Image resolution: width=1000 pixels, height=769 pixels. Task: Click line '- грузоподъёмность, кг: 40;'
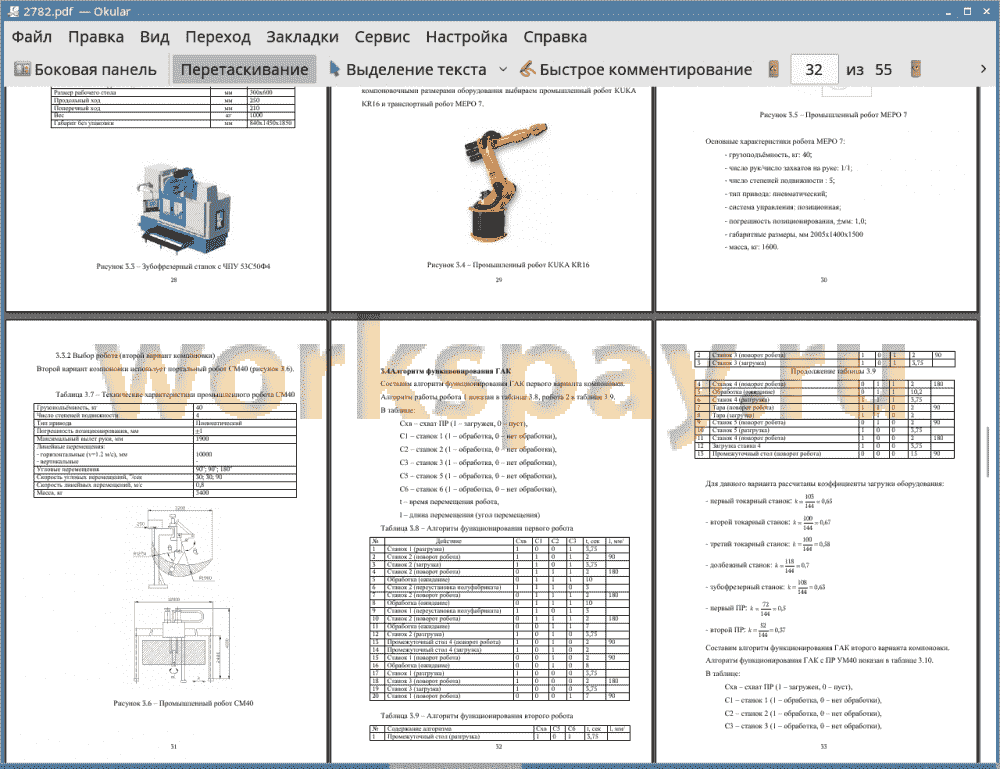pyautogui.click(x=768, y=155)
